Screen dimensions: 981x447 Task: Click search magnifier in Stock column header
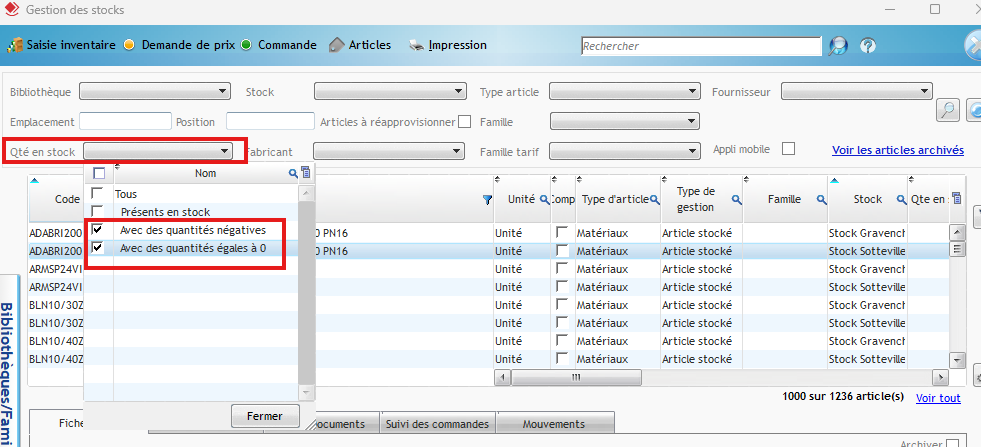click(x=902, y=200)
